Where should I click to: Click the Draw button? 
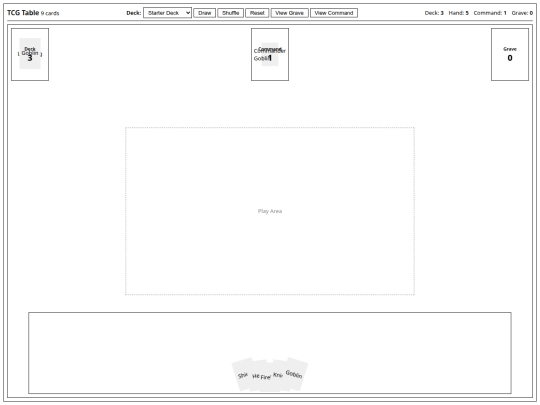(x=205, y=13)
